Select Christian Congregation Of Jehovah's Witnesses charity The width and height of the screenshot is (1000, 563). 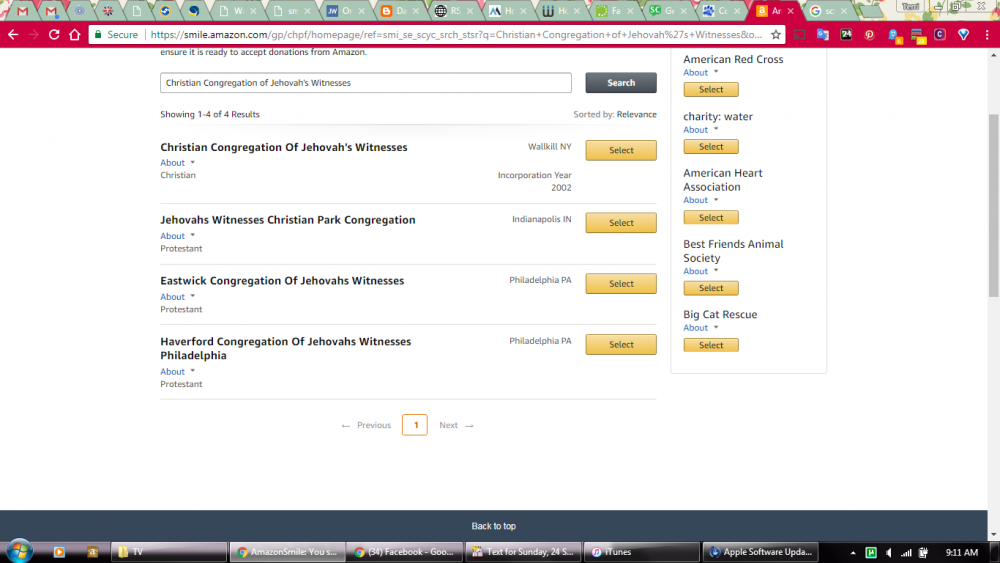(621, 150)
